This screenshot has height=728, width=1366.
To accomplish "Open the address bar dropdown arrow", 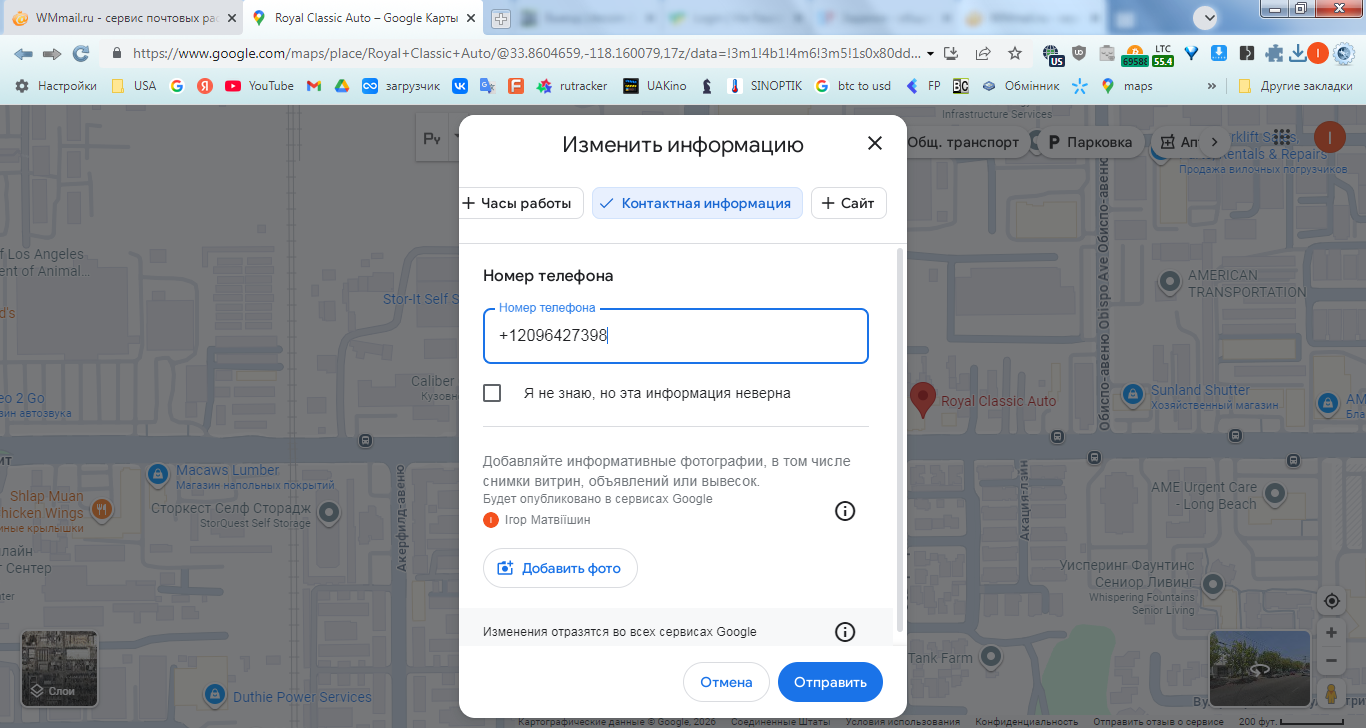I will pyautogui.click(x=931, y=53).
